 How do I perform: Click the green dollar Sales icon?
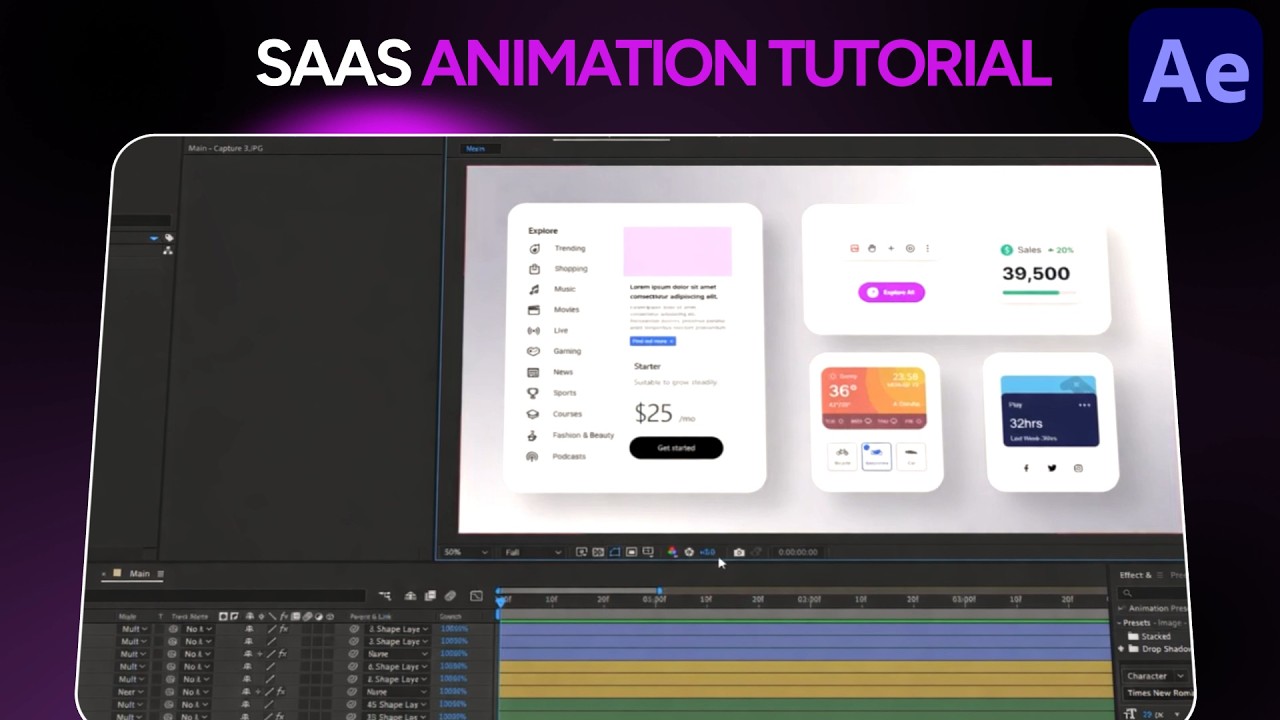coord(1007,250)
